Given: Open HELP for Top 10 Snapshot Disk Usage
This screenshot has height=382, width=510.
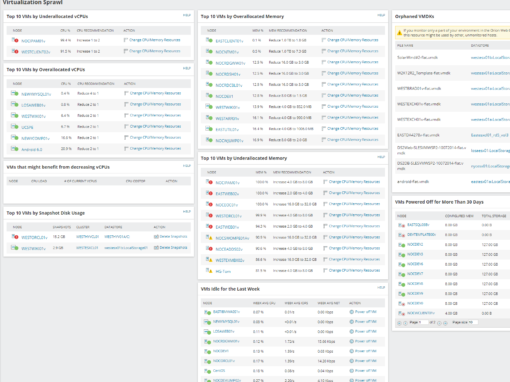Looking at the screenshot, I should 187,212.
